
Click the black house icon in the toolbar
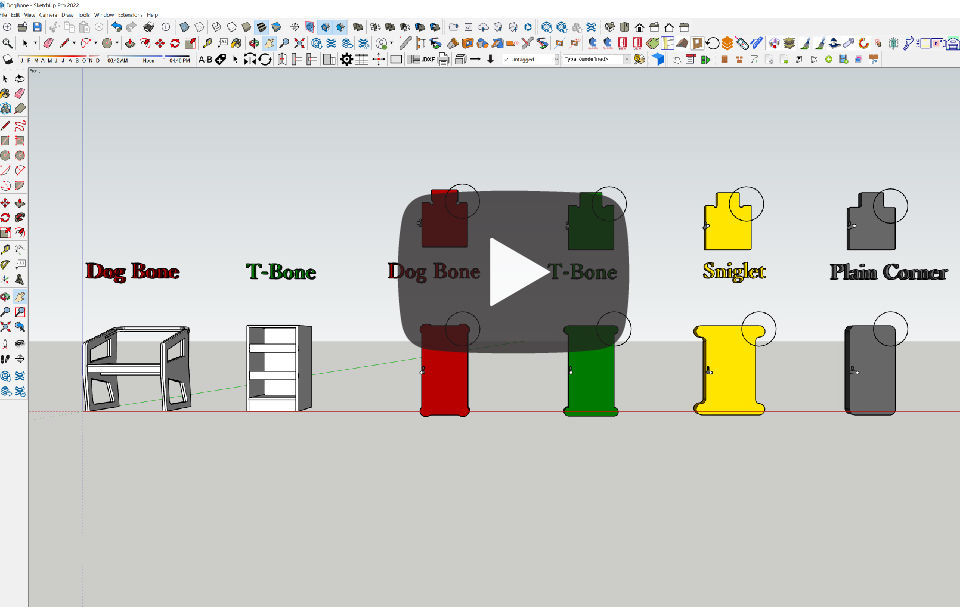pos(639,28)
